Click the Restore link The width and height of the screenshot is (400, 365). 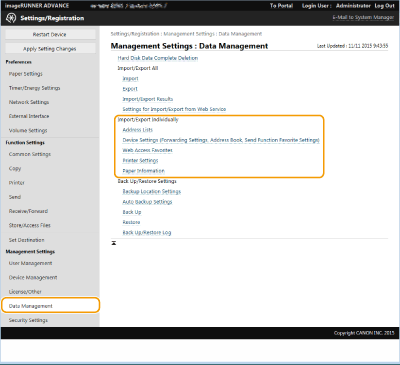click(131, 222)
